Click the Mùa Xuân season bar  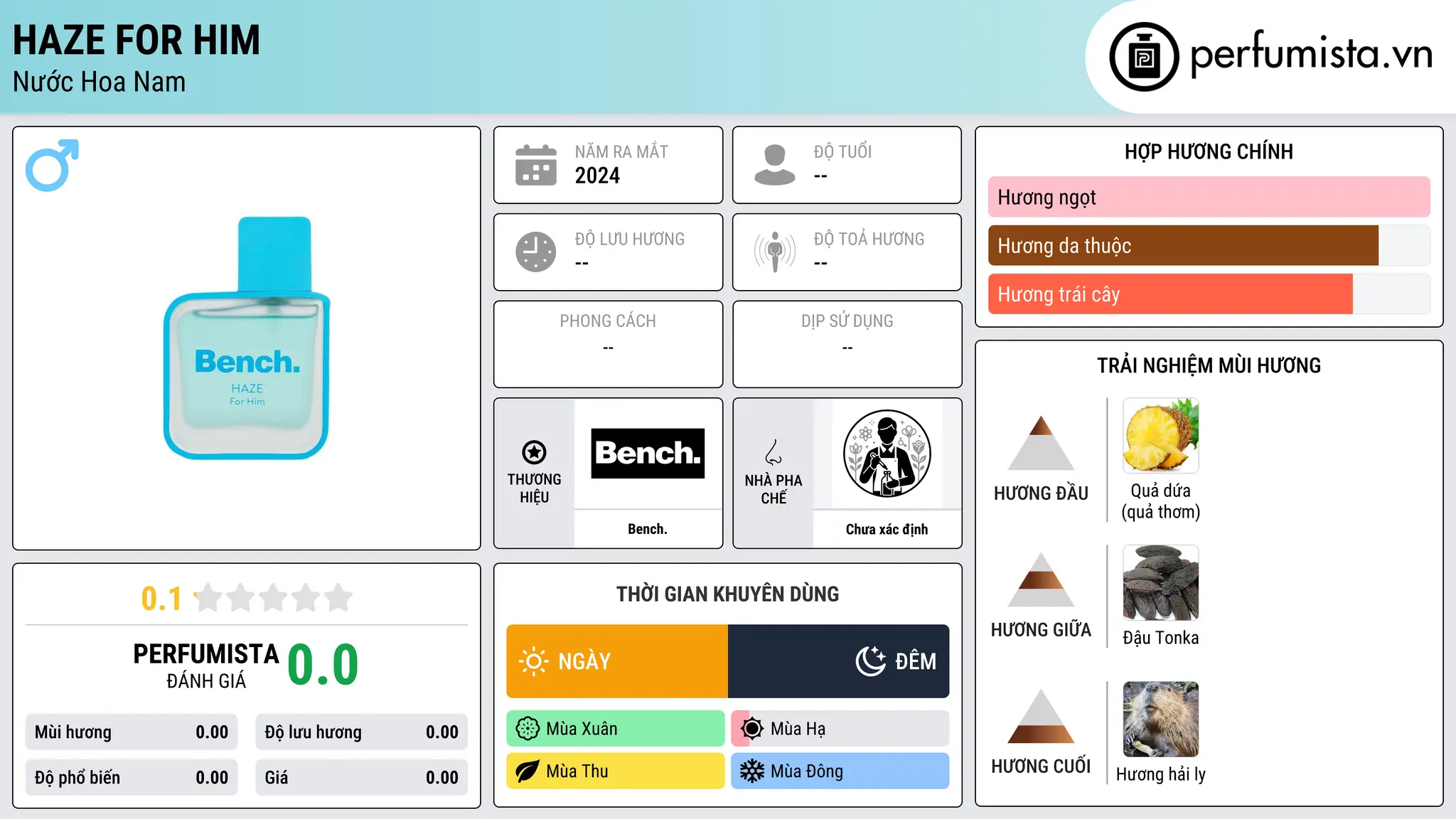tap(616, 729)
